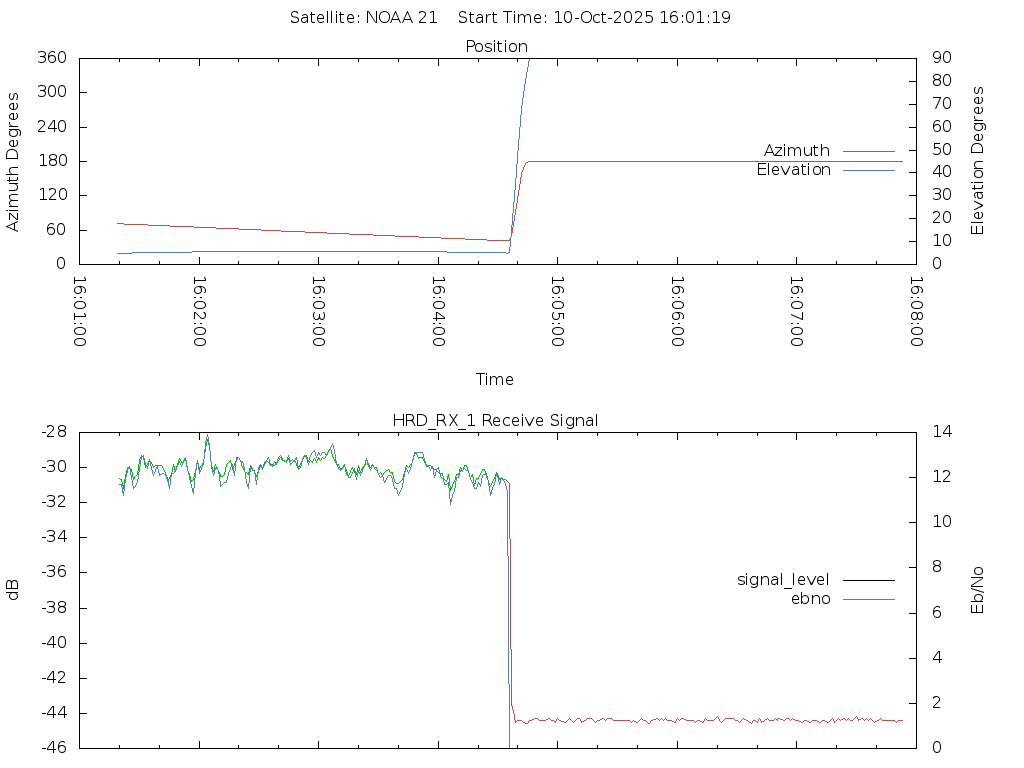Select the ebno legend entry

[810, 599]
